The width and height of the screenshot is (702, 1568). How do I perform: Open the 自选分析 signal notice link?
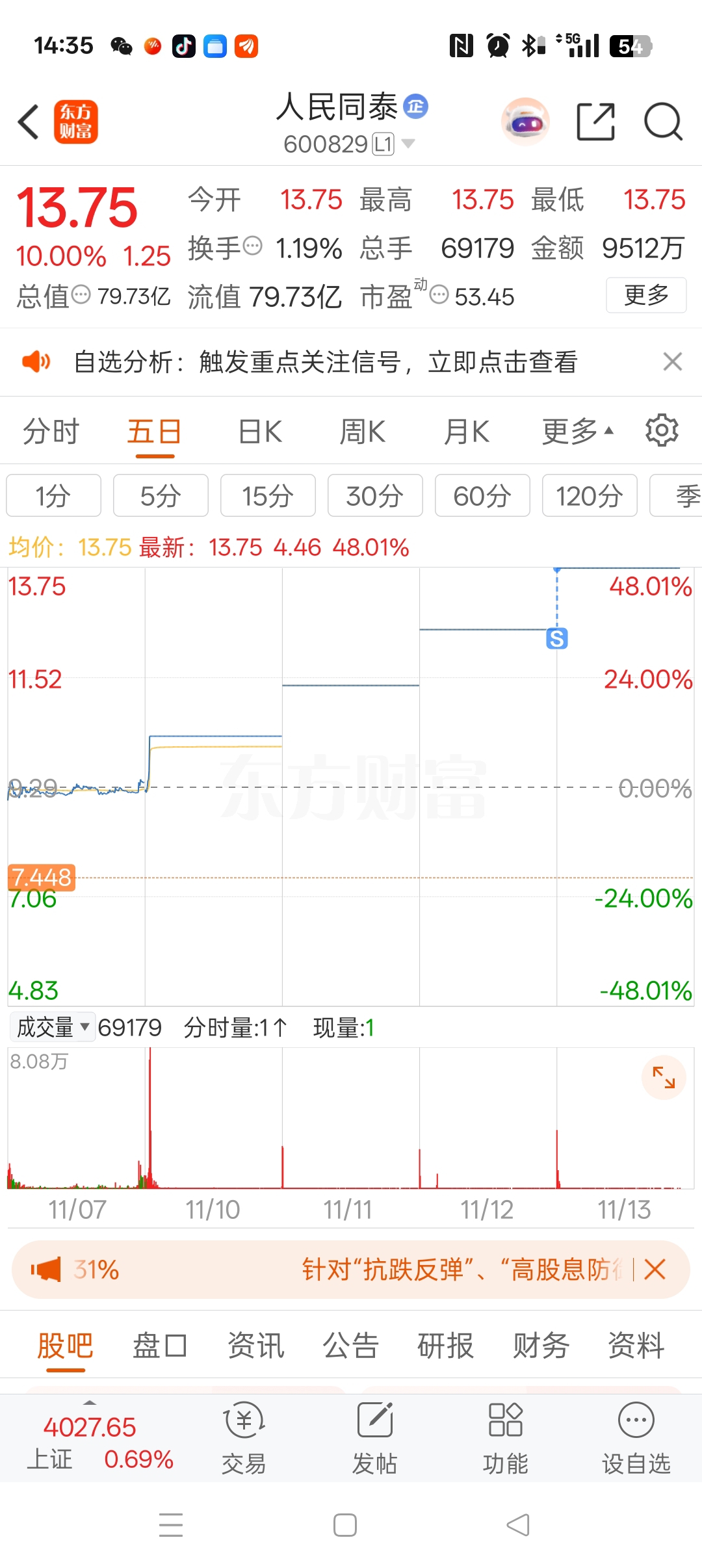coord(325,361)
